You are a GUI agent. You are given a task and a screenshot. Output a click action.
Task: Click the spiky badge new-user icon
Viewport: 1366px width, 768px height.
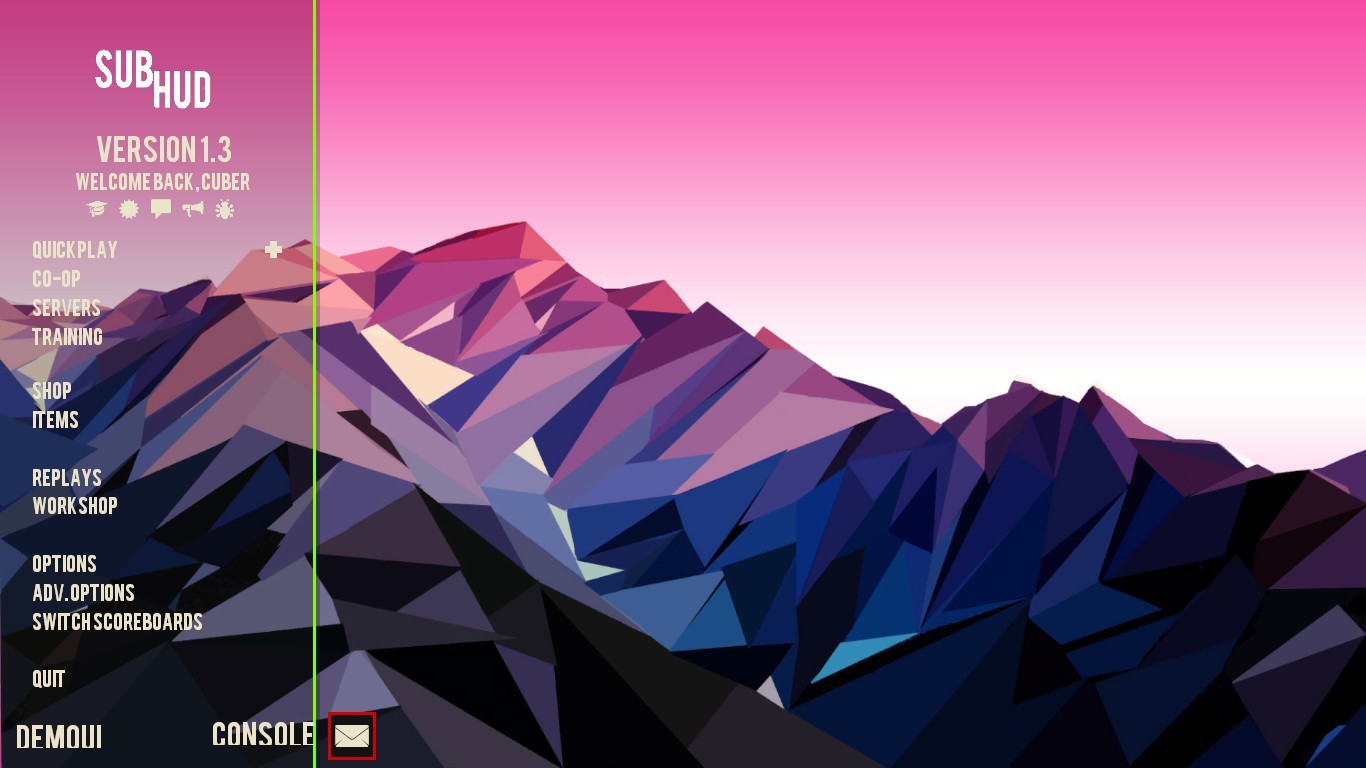pyautogui.click(x=129, y=209)
